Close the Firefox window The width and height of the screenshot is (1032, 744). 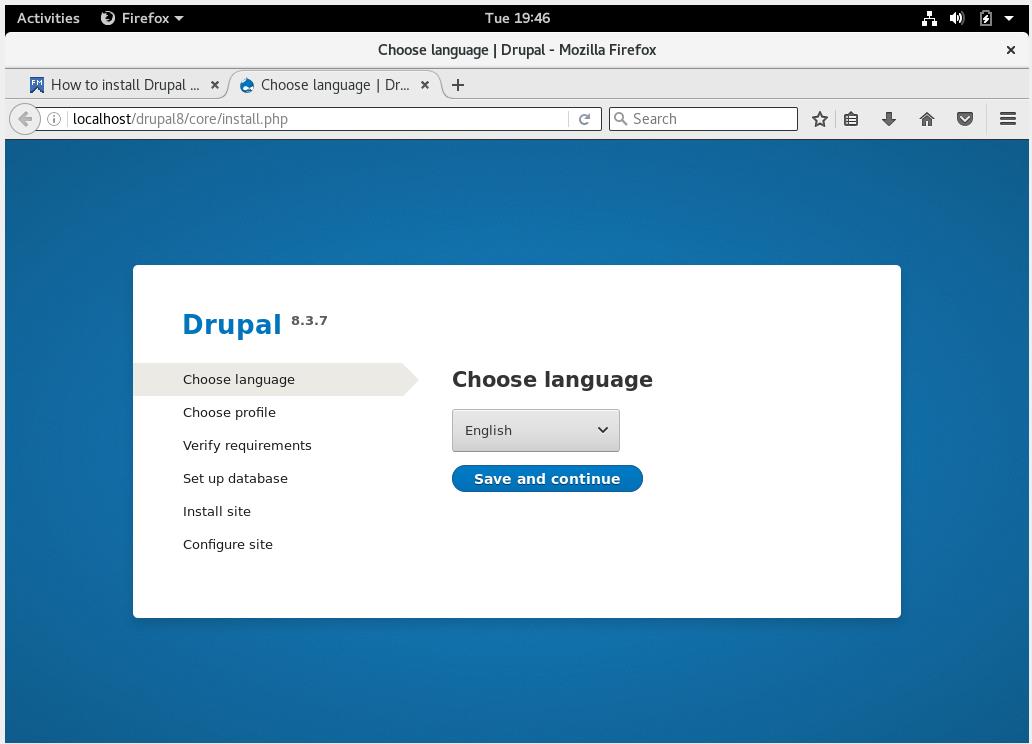pyautogui.click(x=1011, y=50)
